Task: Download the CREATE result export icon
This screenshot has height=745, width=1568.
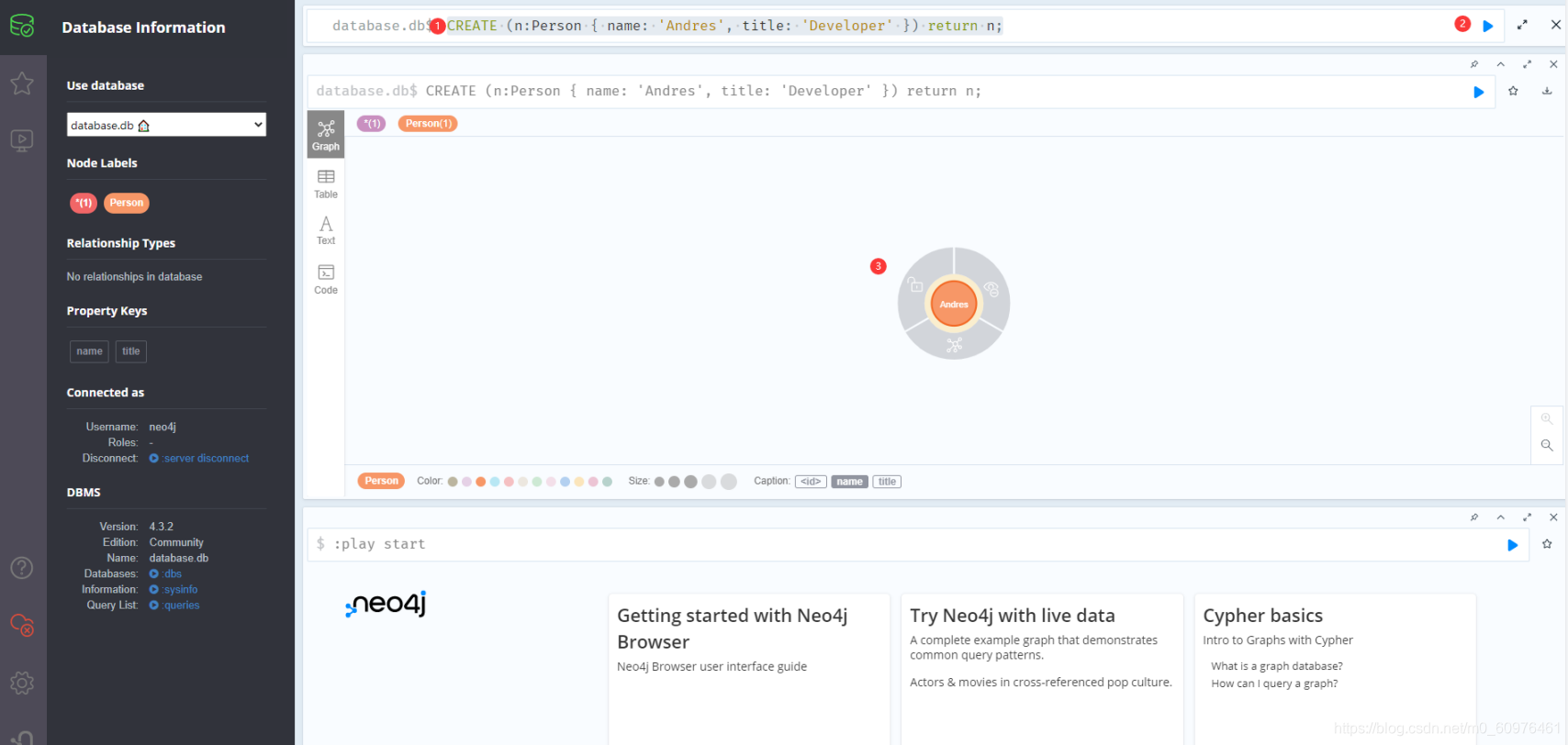Action: click(x=1547, y=91)
